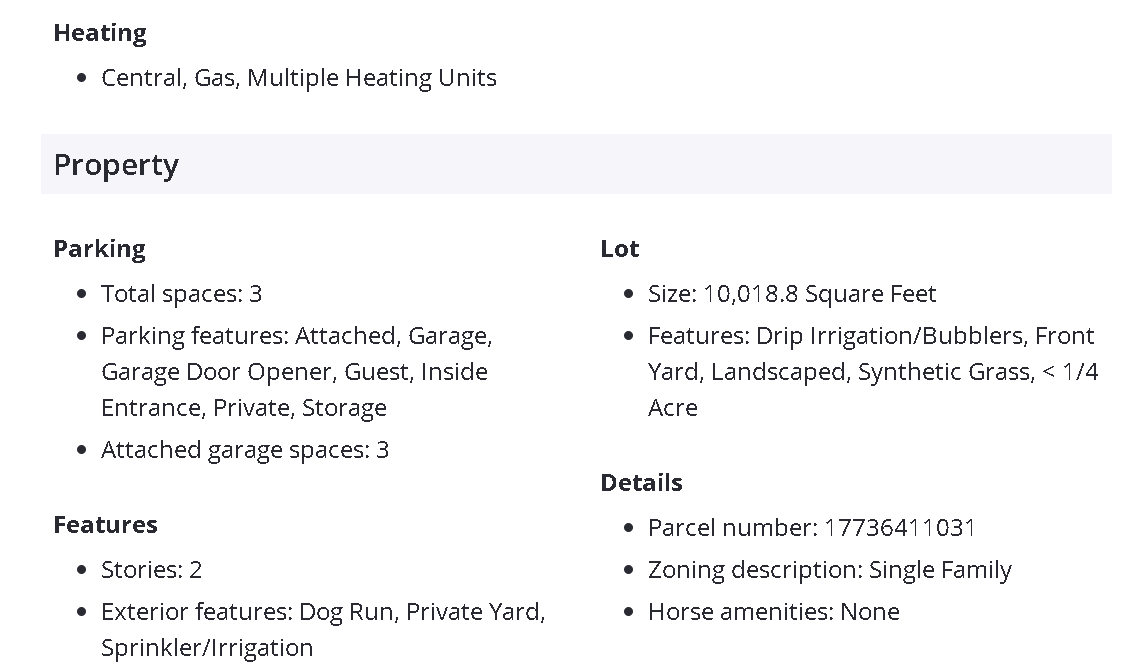Click the lot size 10,018.8 Square Feet
This screenshot has height=670, width=1140.
819,294
